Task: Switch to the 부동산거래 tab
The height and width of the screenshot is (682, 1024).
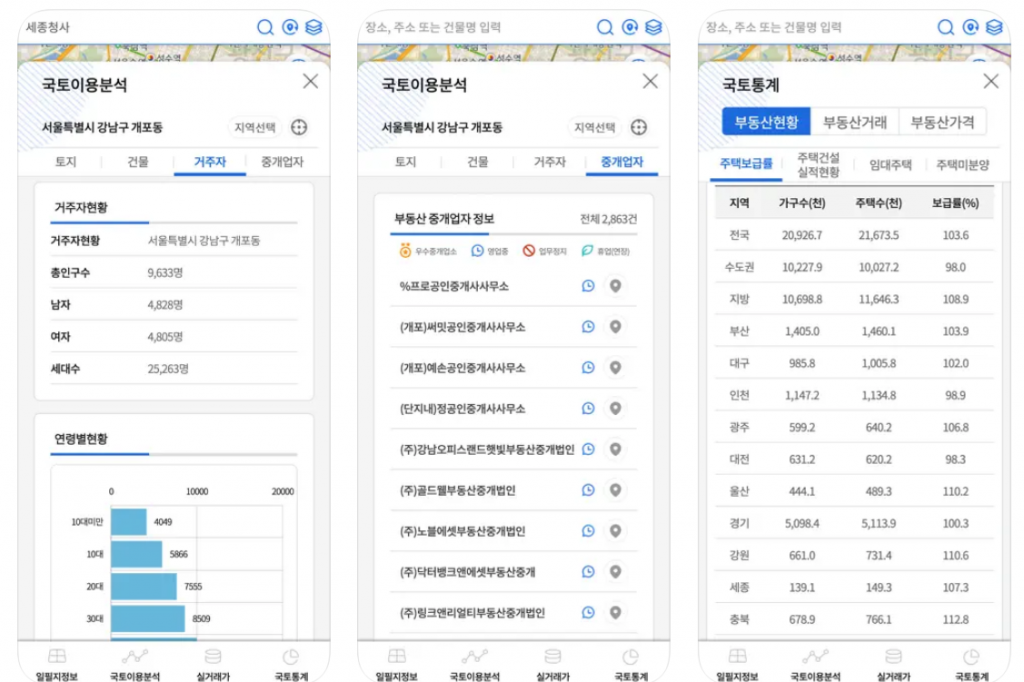Action: coord(854,122)
